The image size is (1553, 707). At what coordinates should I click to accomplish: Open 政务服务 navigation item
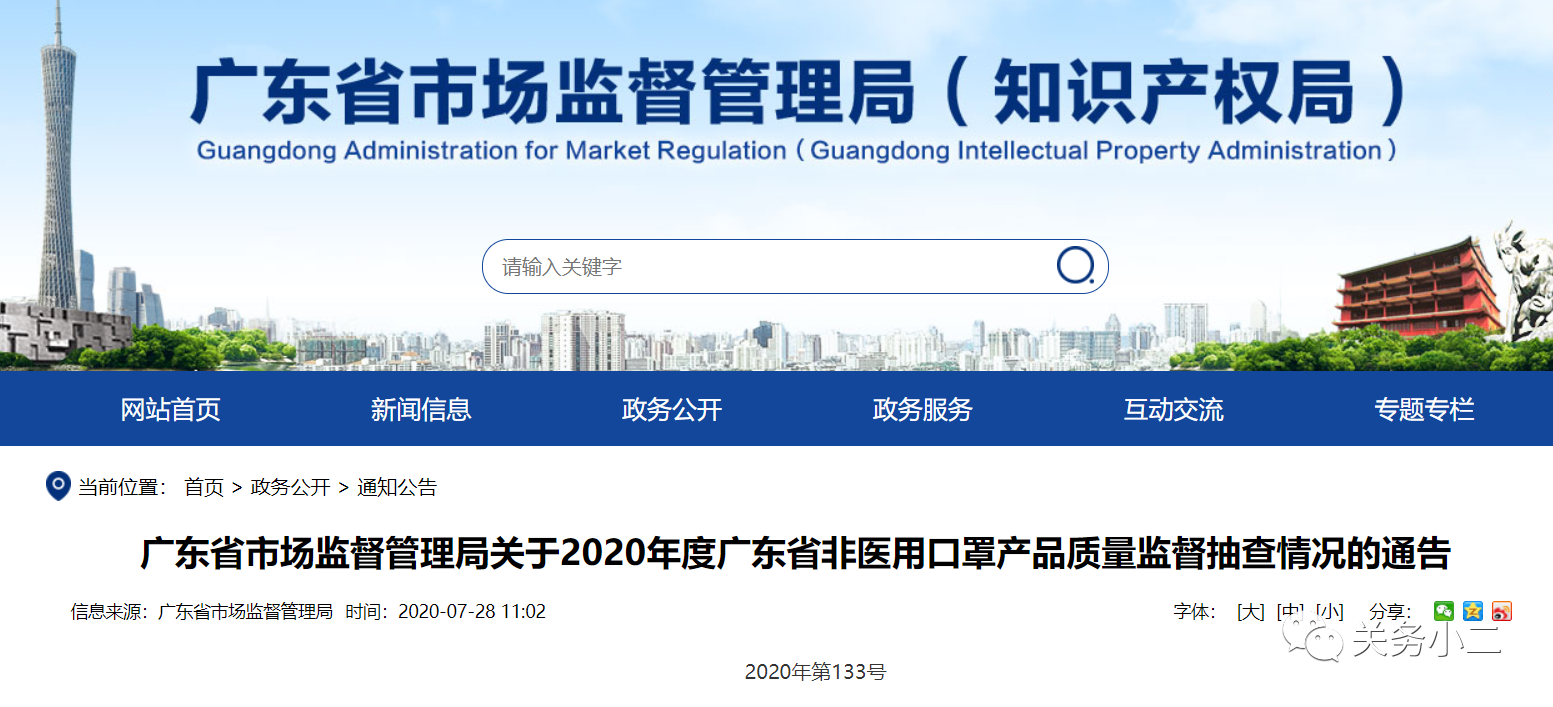coord(923,409)
